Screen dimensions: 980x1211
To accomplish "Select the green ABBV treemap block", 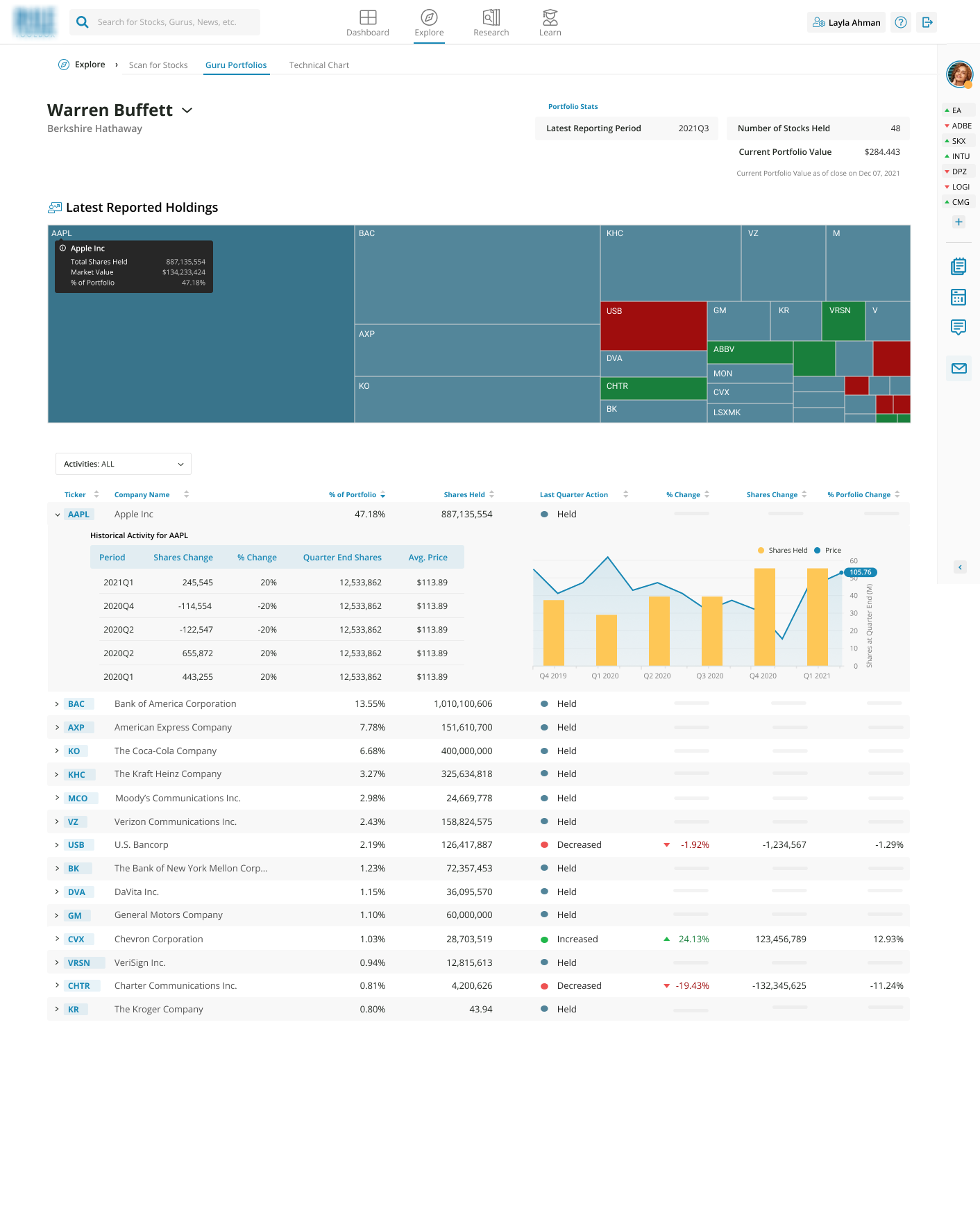I will point(750,352).
